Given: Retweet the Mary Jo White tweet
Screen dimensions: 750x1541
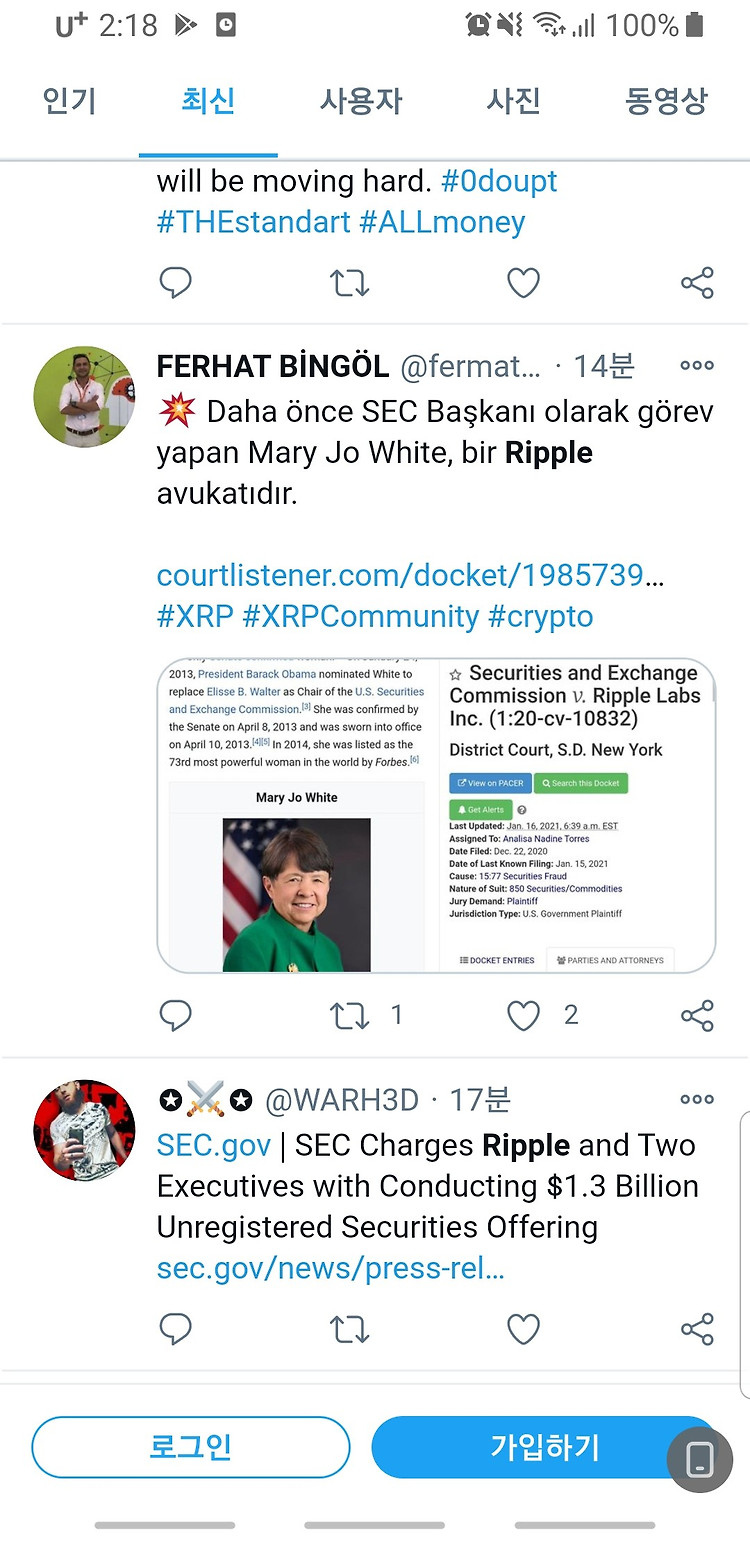Looking at the screenshot, I should tap(349, 1016).
